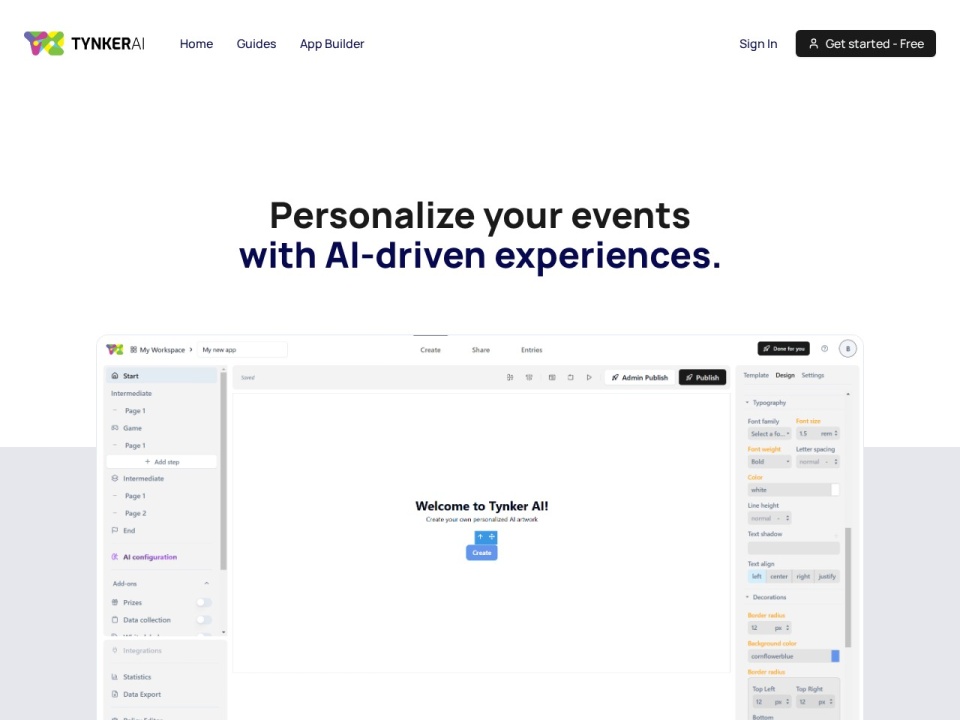
Task: Click the first layout toolbar icon
Action: tap(509, 377)
